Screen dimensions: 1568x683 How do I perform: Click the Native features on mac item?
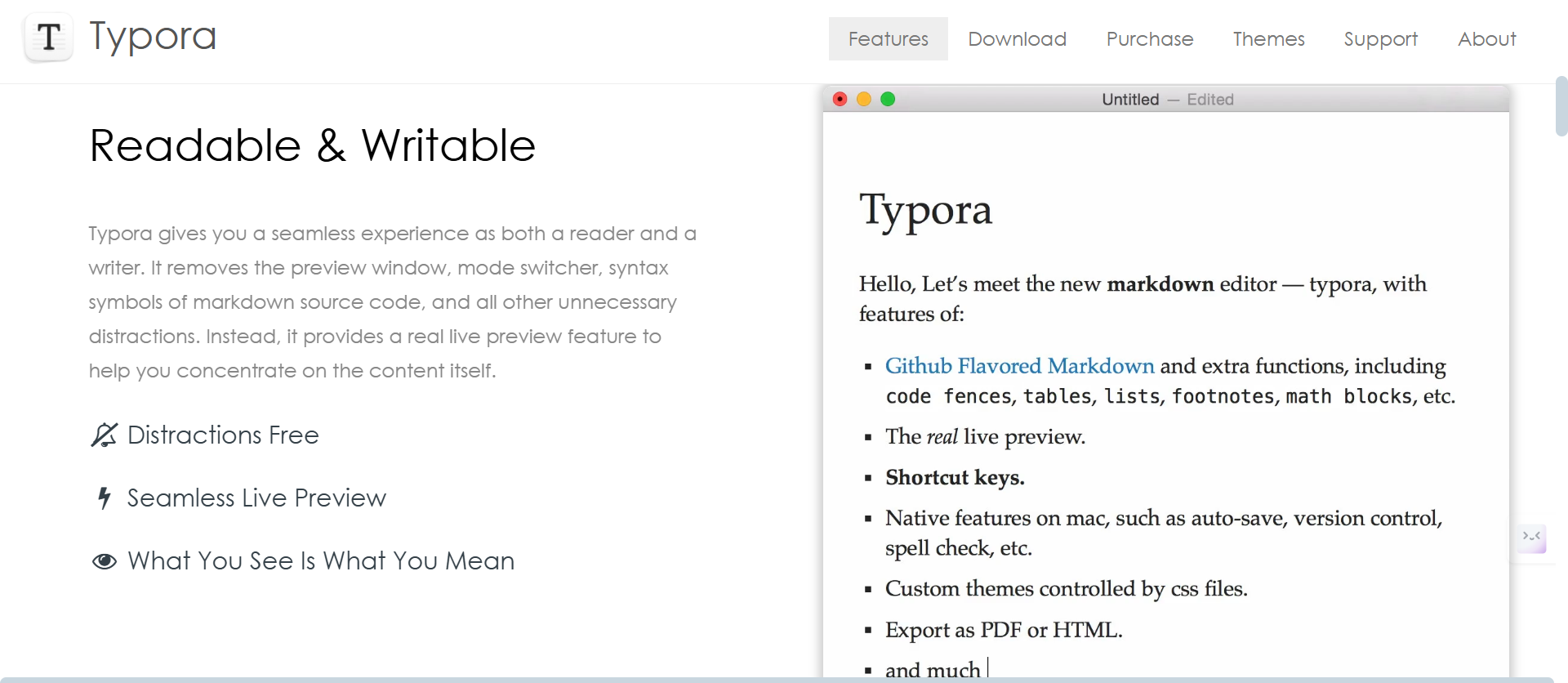click(x=1164, y=533)
